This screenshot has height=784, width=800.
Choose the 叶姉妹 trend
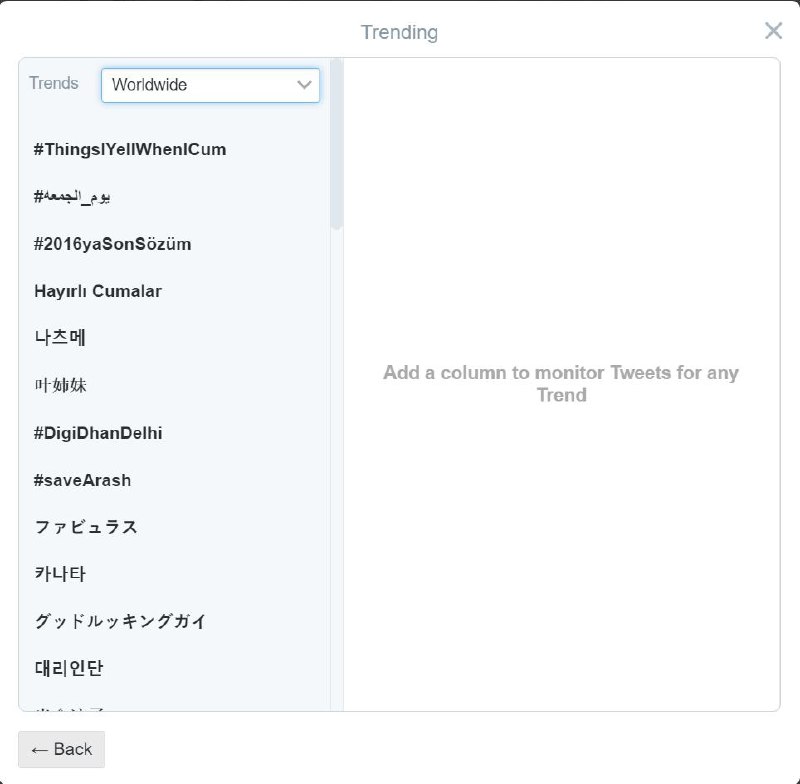click(x=60, y=385)
